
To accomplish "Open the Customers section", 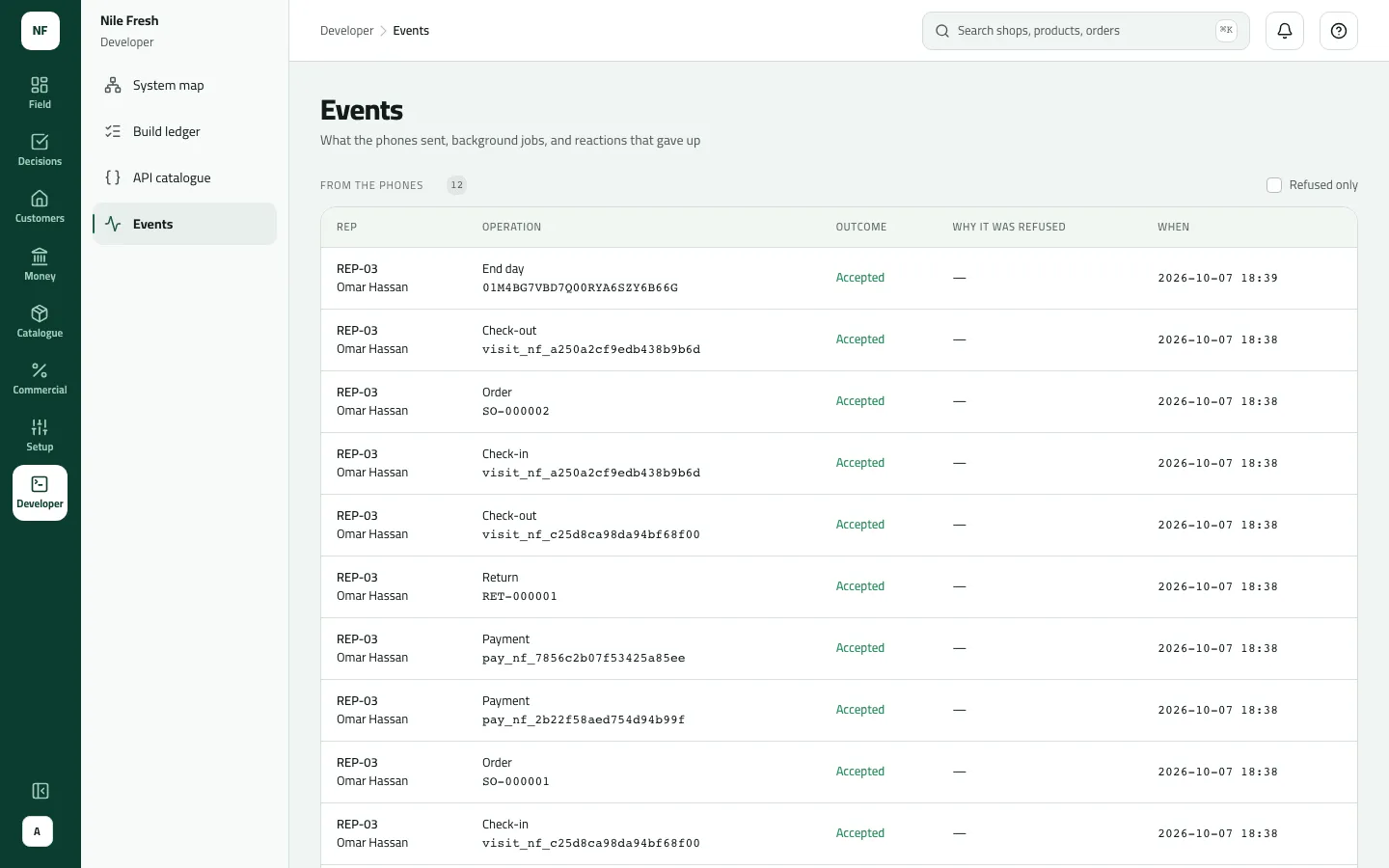I will coord(40,206).
